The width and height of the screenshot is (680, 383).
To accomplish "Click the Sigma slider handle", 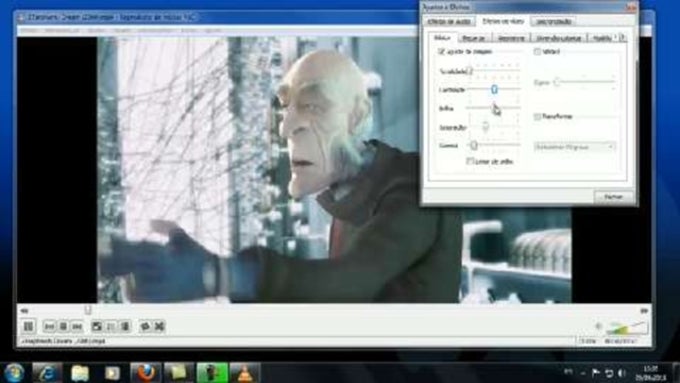I will [557, 82].
